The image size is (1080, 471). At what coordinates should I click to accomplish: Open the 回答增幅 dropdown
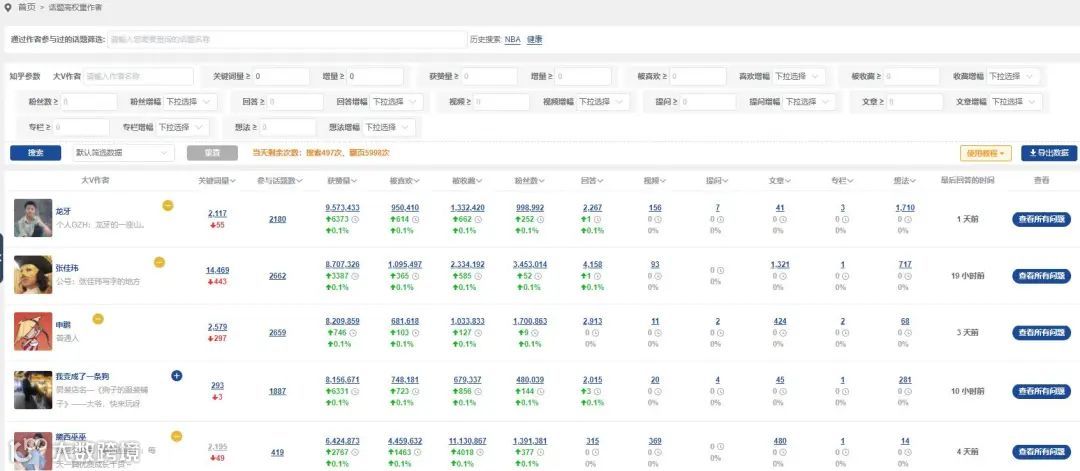coord(397,102)
